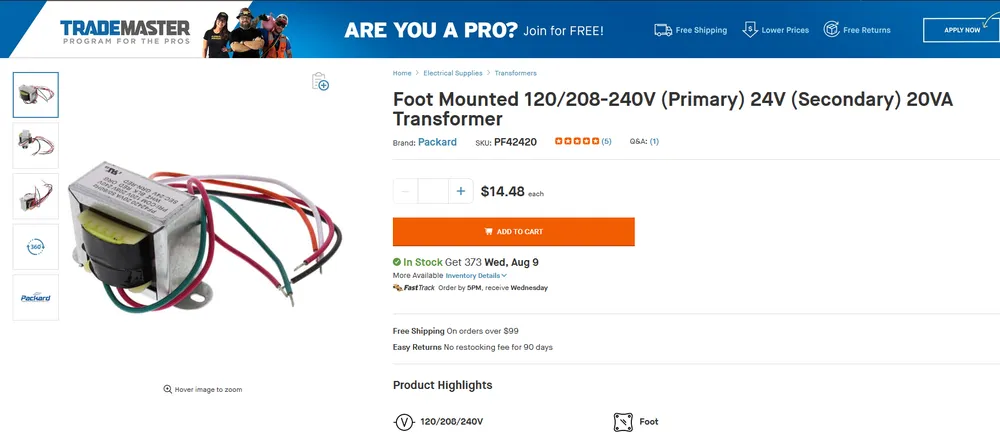The width and height of the screenshot is (1000, 435).
Task: Open Electrical Supplies breadcrumb
Action: click(452, 73)
